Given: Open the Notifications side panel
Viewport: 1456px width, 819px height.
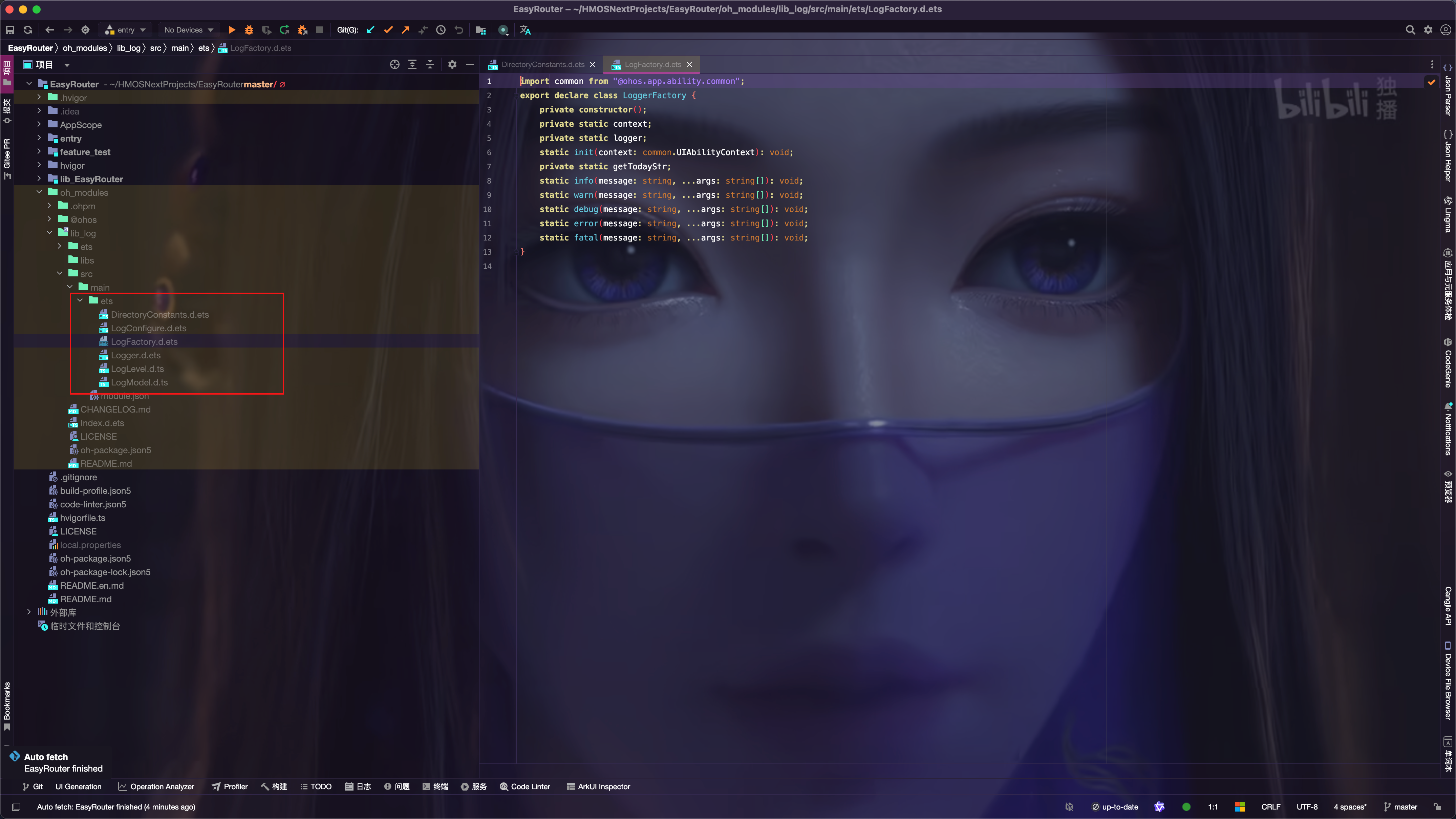Looking at the screenshot, I should pyautogui.click(x=1448, y=428).
